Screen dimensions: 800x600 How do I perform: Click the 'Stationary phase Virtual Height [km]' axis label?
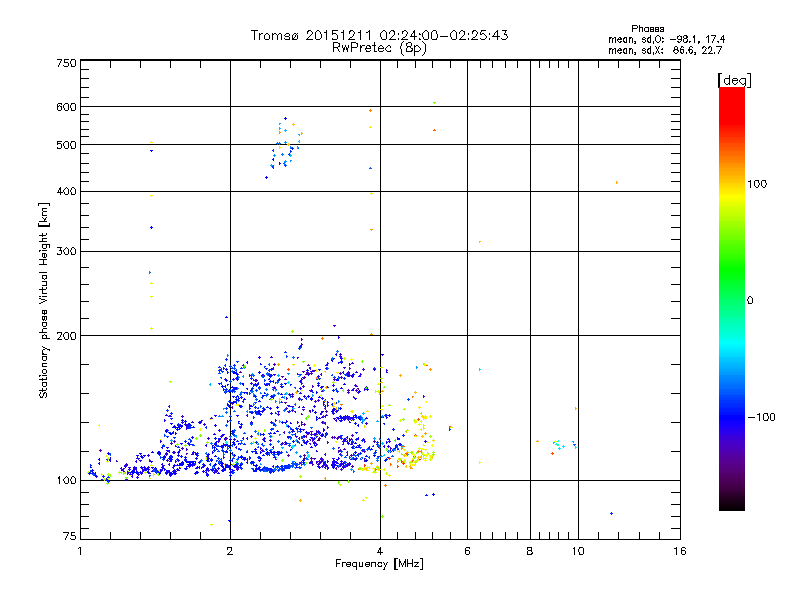[44, 301]
